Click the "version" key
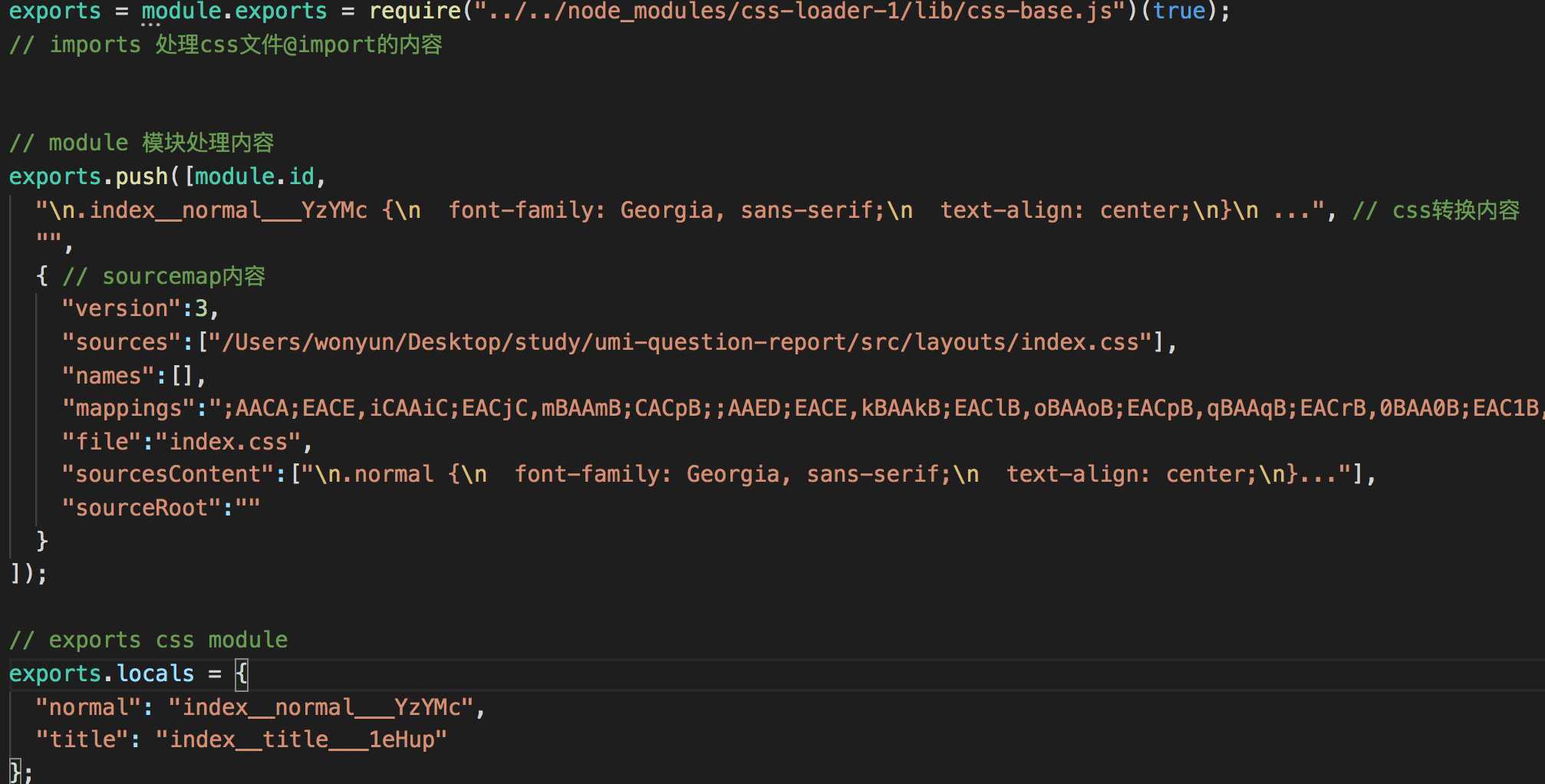1545x784 pixels. (121, 308)
